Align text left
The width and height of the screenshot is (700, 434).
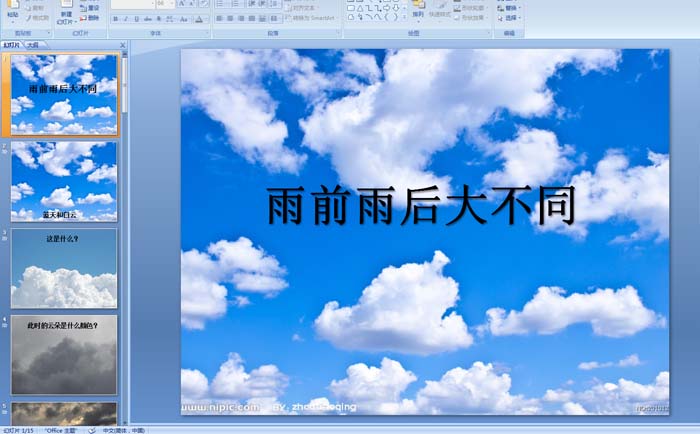tap(219, 19)
